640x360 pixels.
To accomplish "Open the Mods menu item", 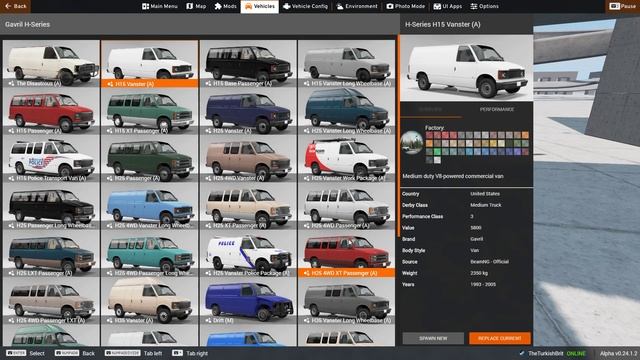I will point(225,6).
